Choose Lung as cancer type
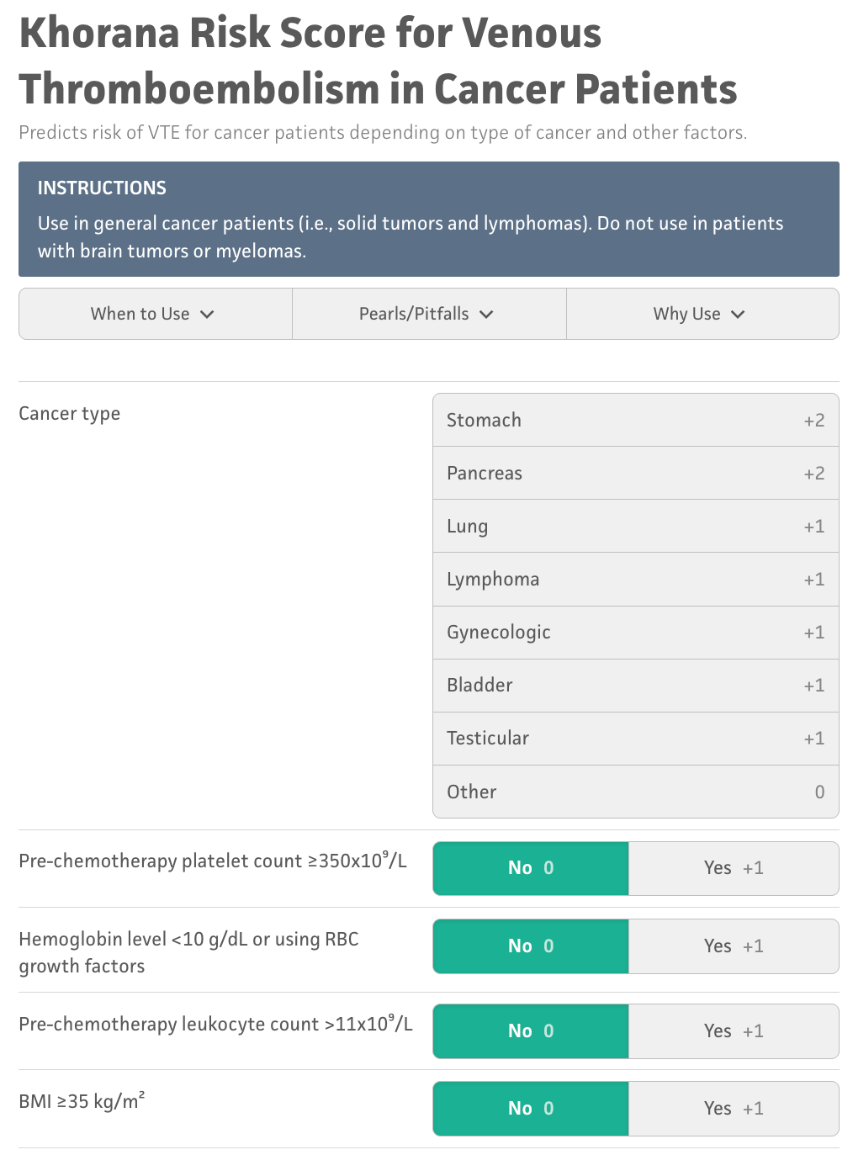Image resolution: width=861 pixels, height=1160 pixels. pyautogui.click(x=635, y=526)
